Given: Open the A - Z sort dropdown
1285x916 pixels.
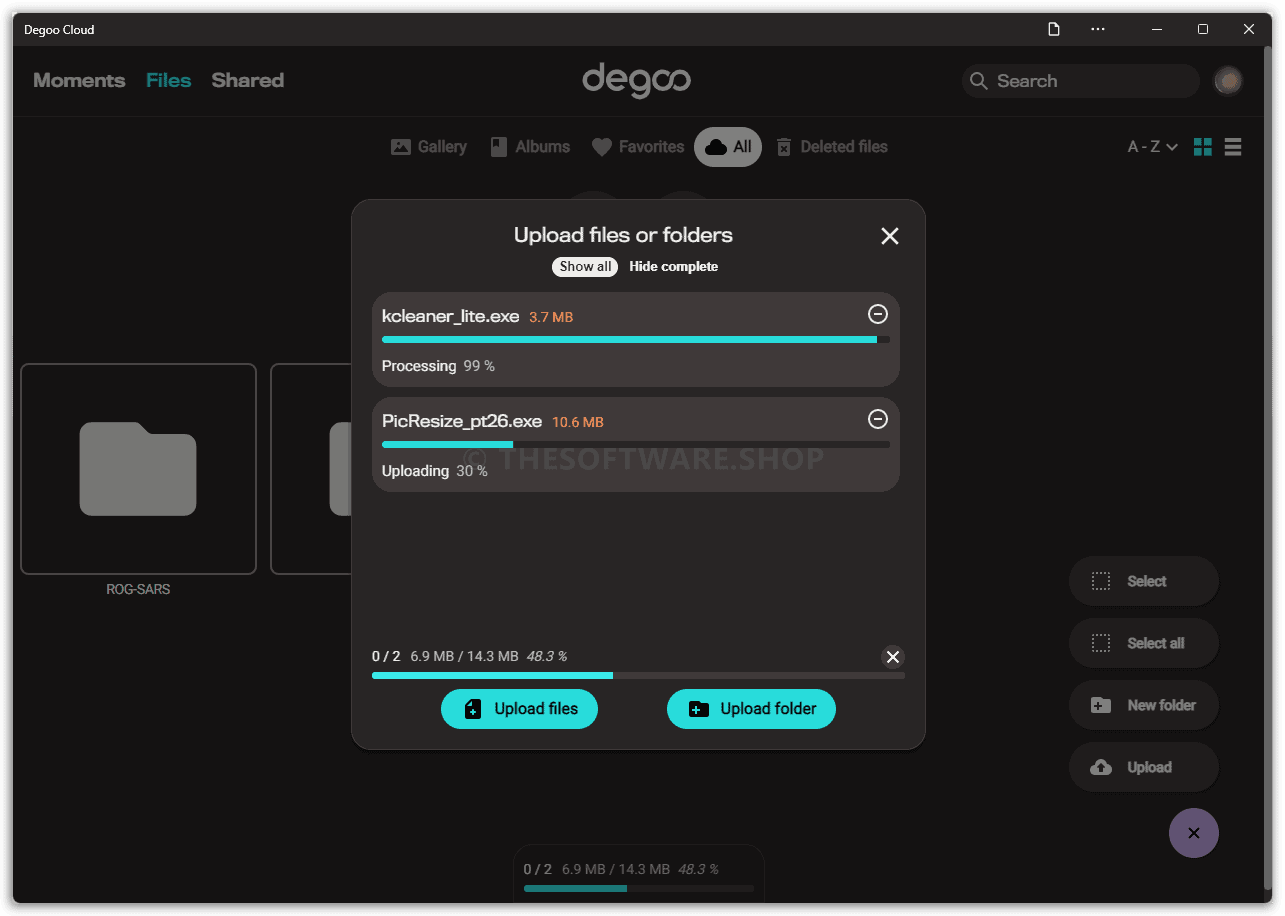Looking at the screenshot, I should tap(1152, 147).
